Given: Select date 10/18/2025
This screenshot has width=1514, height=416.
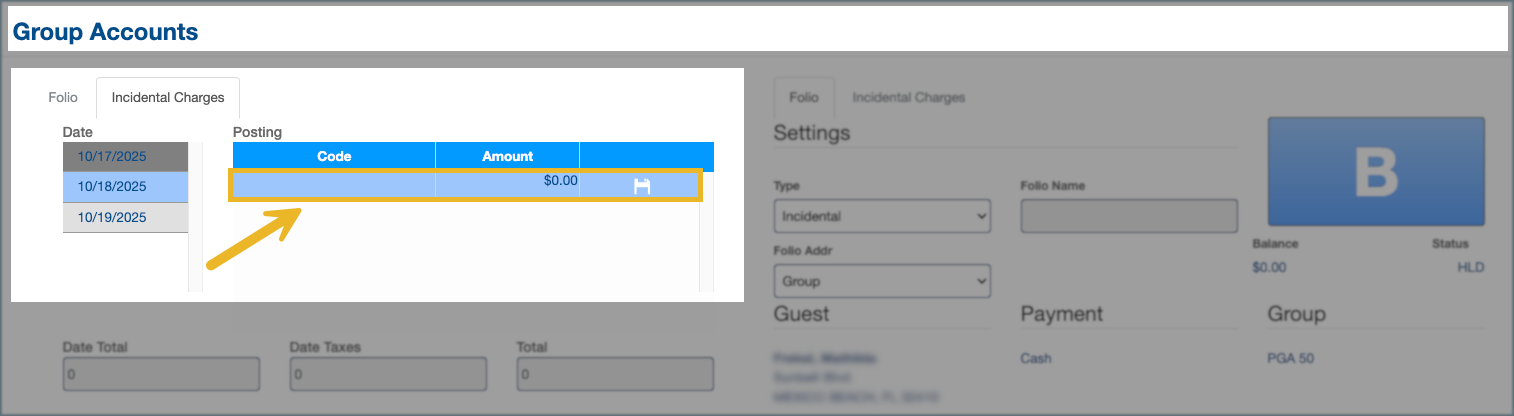Looking at the screenshot, I should point(125,186).
